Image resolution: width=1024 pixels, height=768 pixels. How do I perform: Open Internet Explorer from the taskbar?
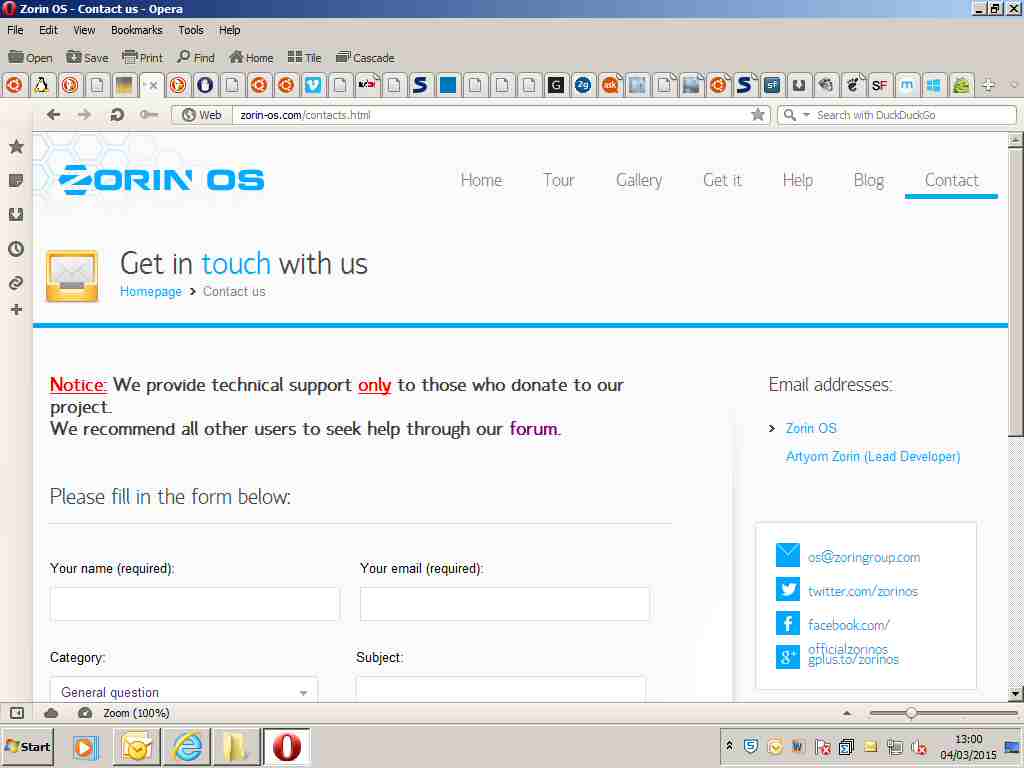187,747
